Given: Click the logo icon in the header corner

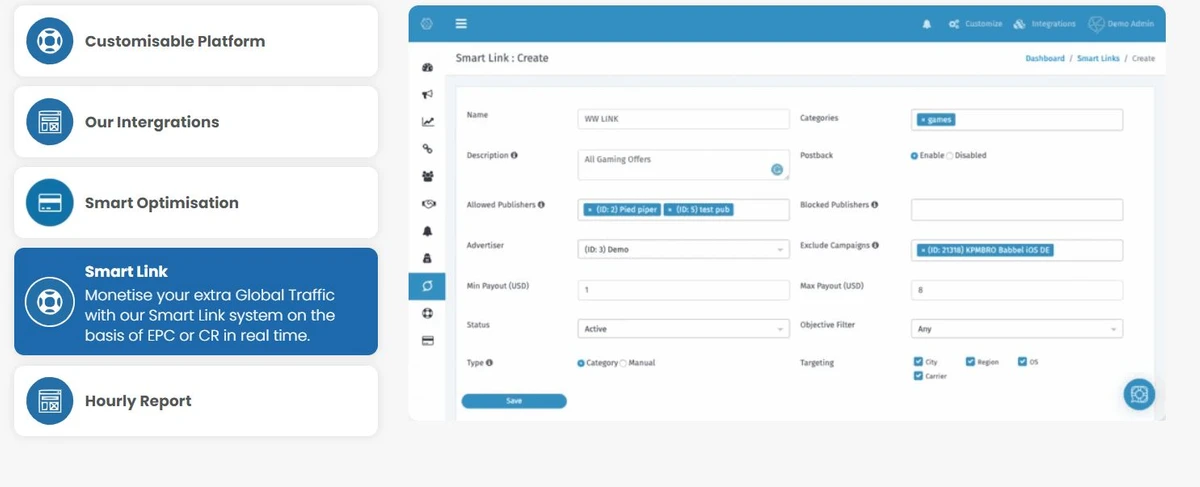Looking at the screenshot, I should [428, 24].
